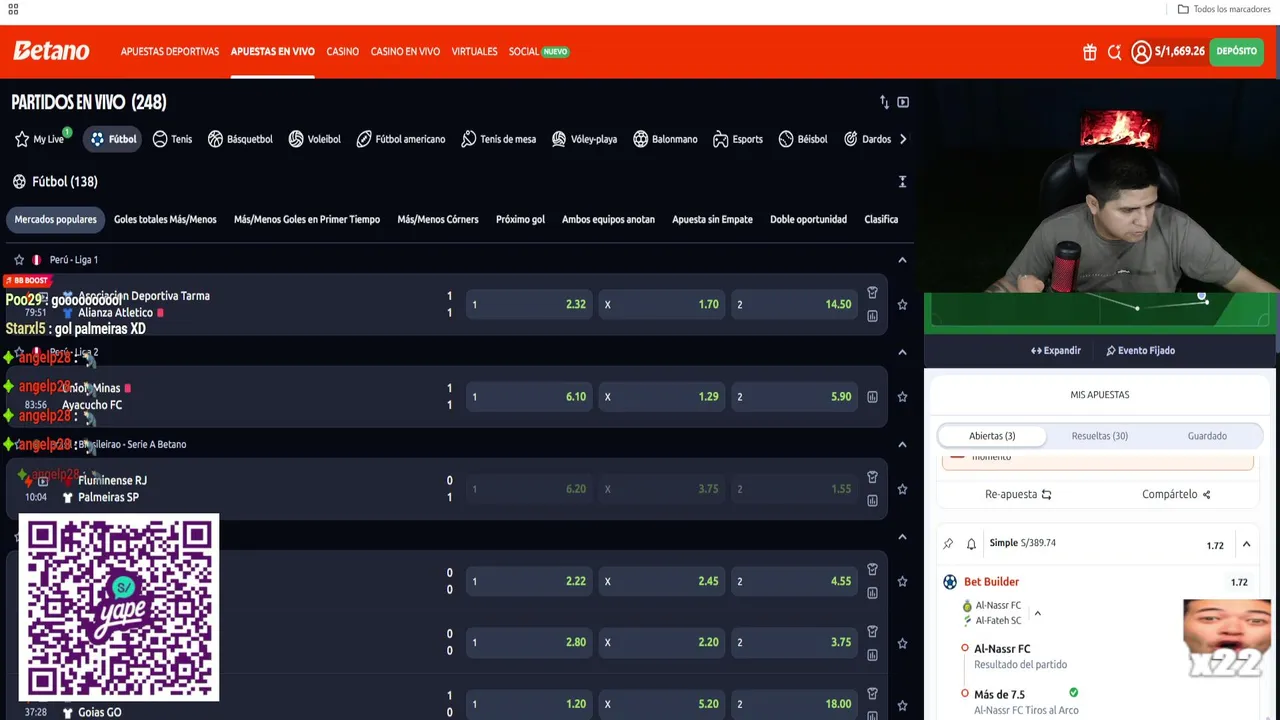Collapse the Al-Nassr FC vs Al-Fateh SC selections
Image resolution: width=1280 pixels, height=720 pixels.
1037,613
